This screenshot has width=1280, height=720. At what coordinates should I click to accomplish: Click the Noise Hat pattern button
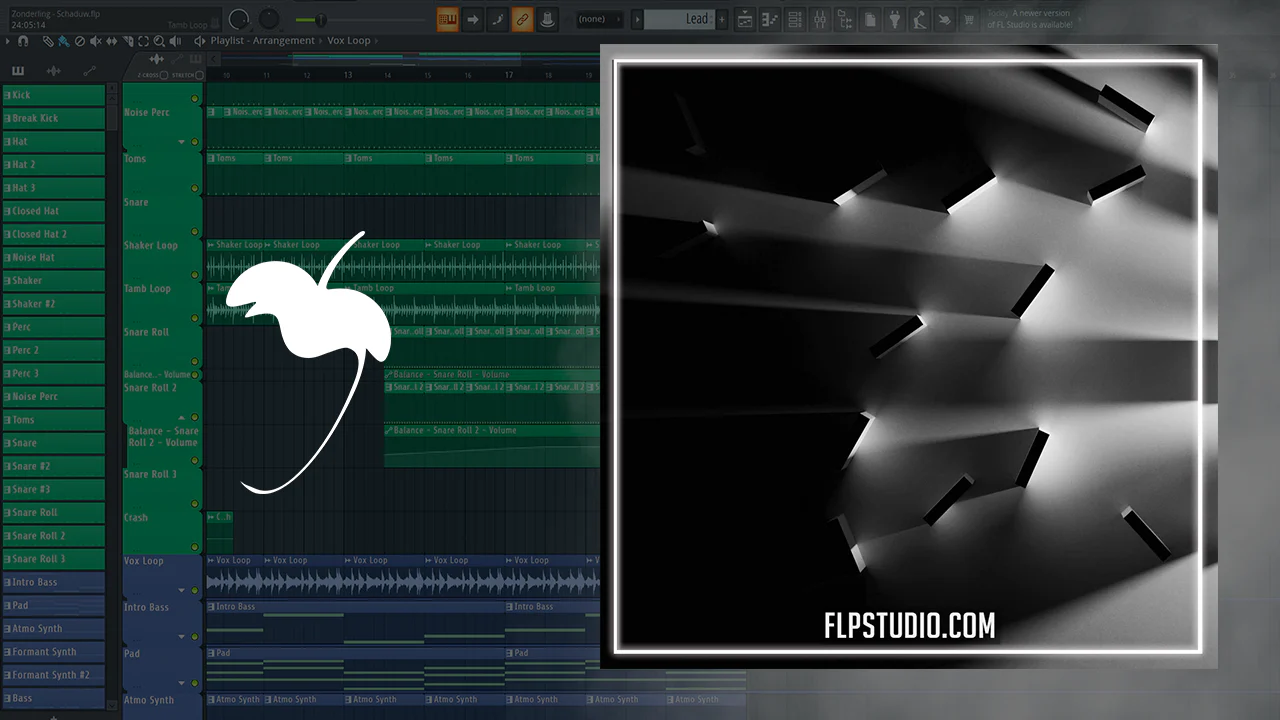53,257
